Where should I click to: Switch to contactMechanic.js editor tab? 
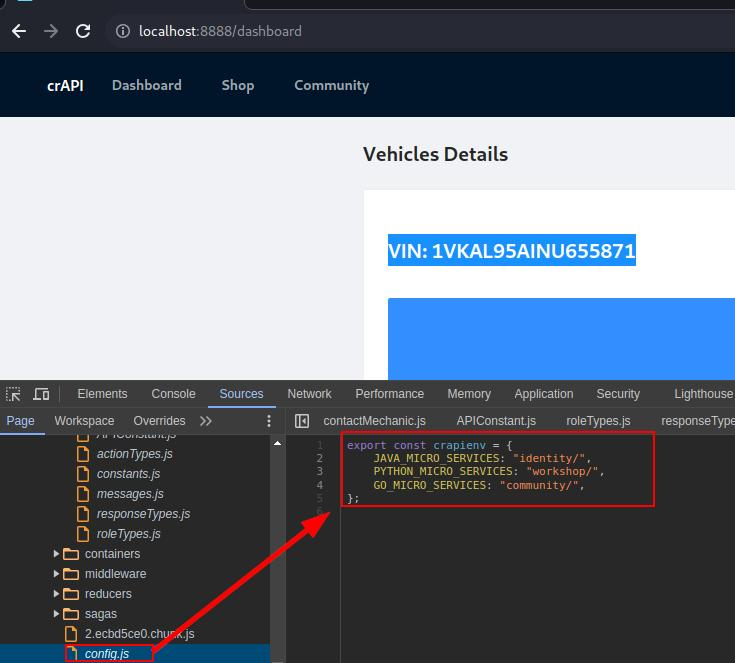[374, 421]
